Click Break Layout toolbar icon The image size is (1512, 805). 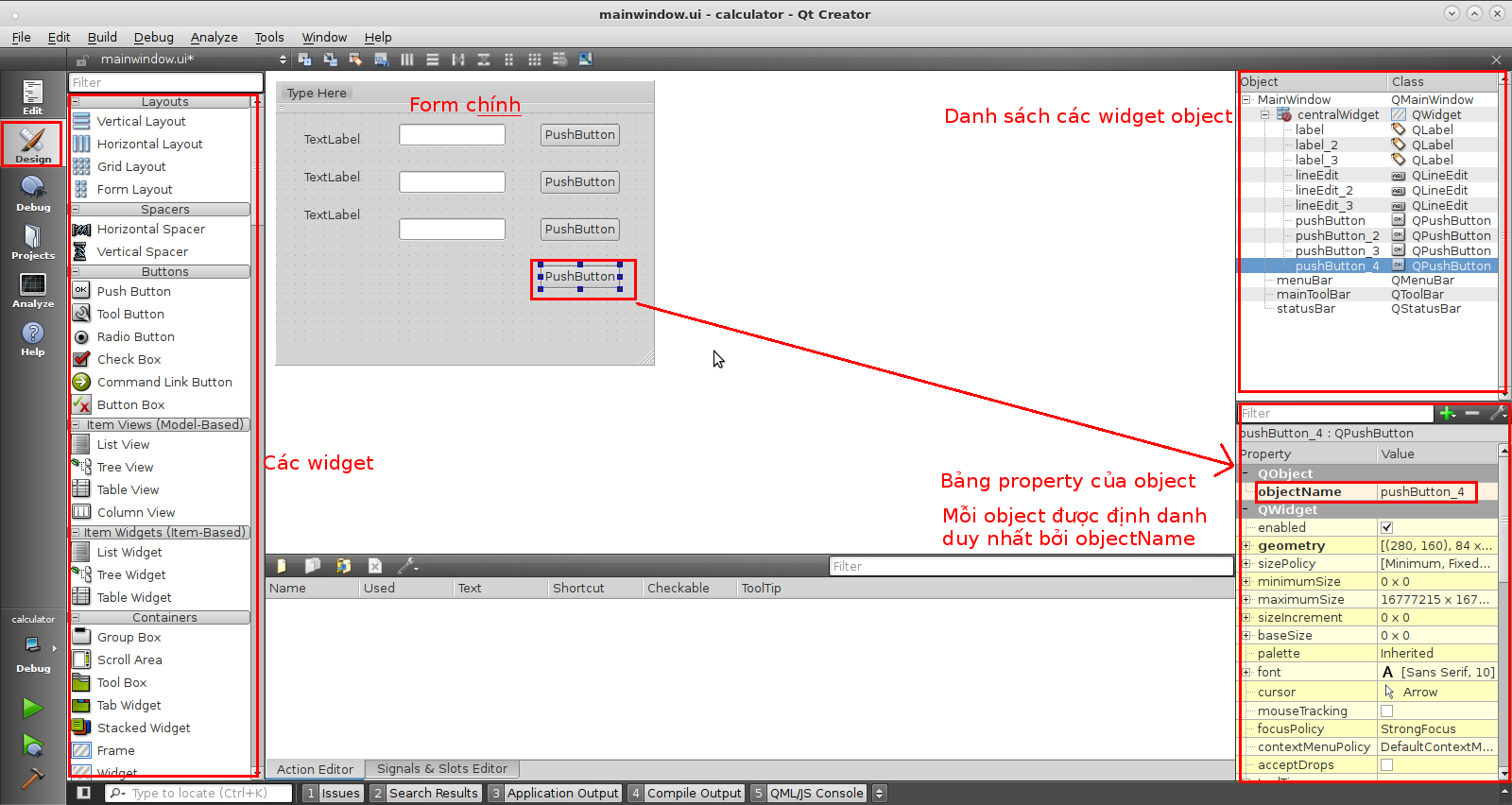pyautogui.click(x=560, y=60)
